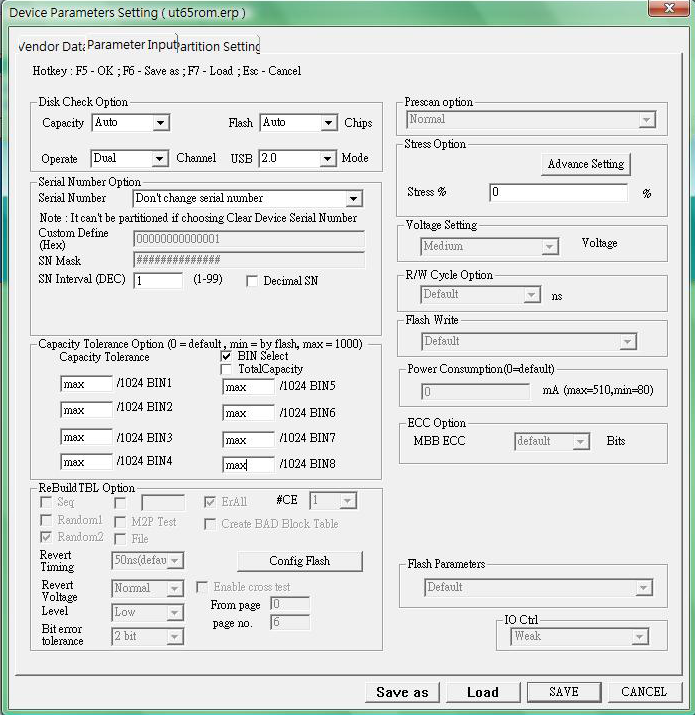
Task: Uncheck the BIN Select checkbox
Action: click(226, 356)
